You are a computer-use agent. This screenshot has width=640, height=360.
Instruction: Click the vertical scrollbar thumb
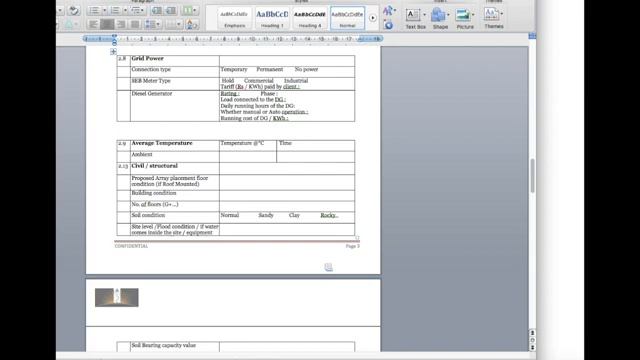click(532, 176)
